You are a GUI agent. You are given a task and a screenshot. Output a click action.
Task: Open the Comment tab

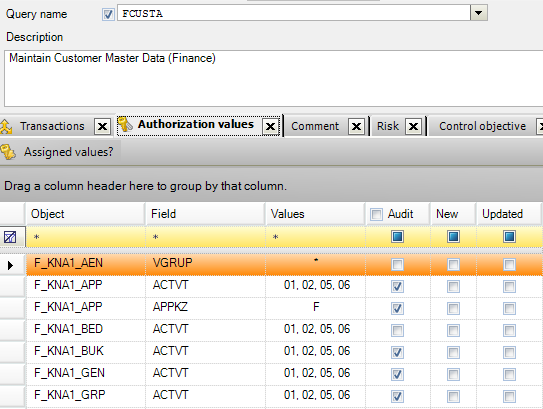[315, 126]
